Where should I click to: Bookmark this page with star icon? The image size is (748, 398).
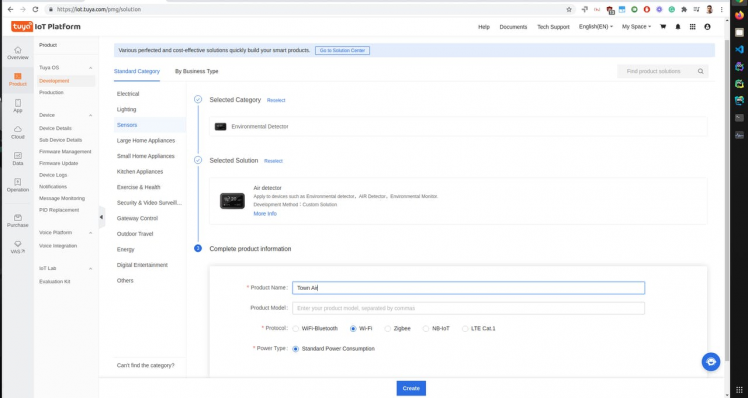[569, 9]
